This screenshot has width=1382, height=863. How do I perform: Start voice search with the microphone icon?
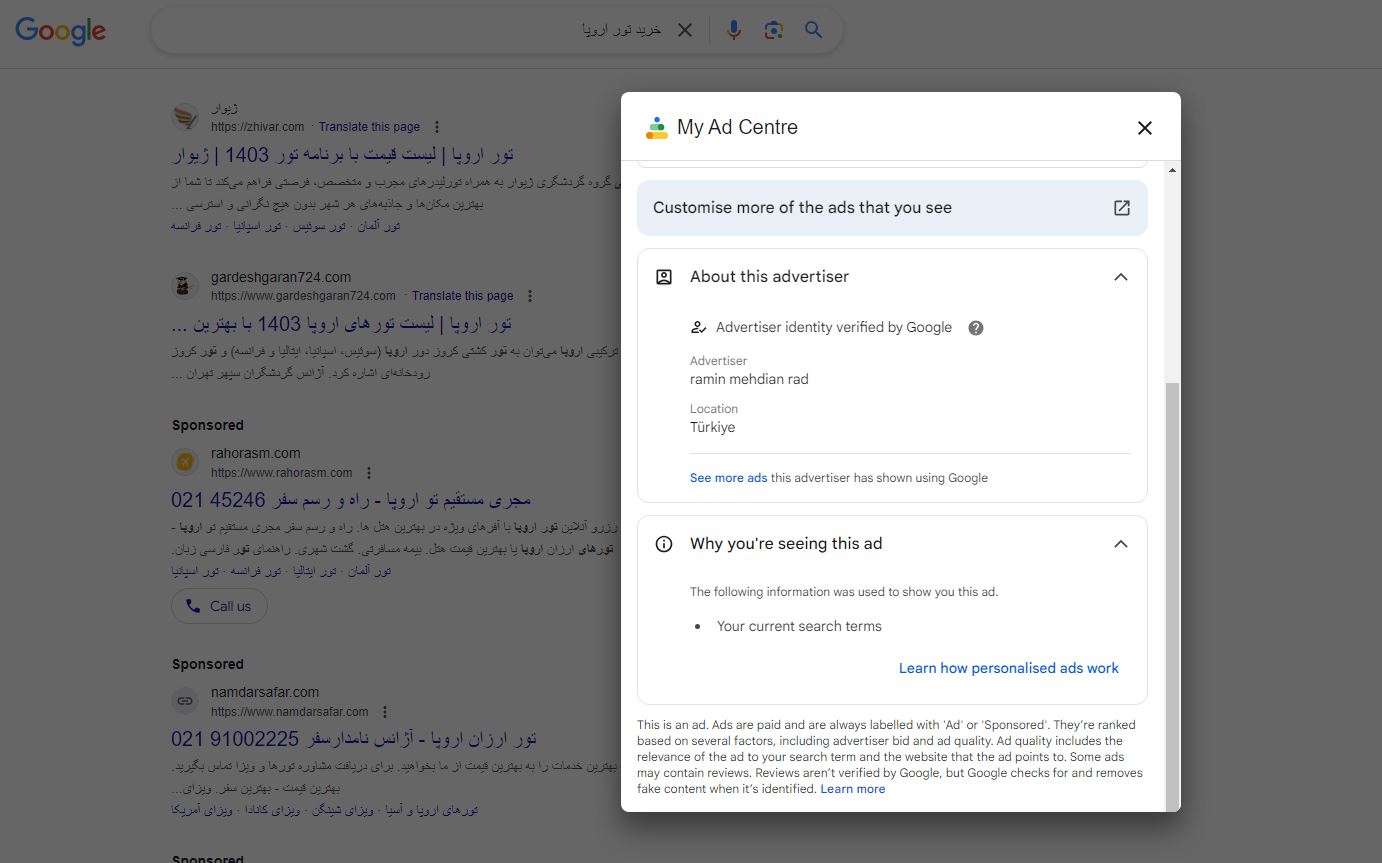point(734,30)
